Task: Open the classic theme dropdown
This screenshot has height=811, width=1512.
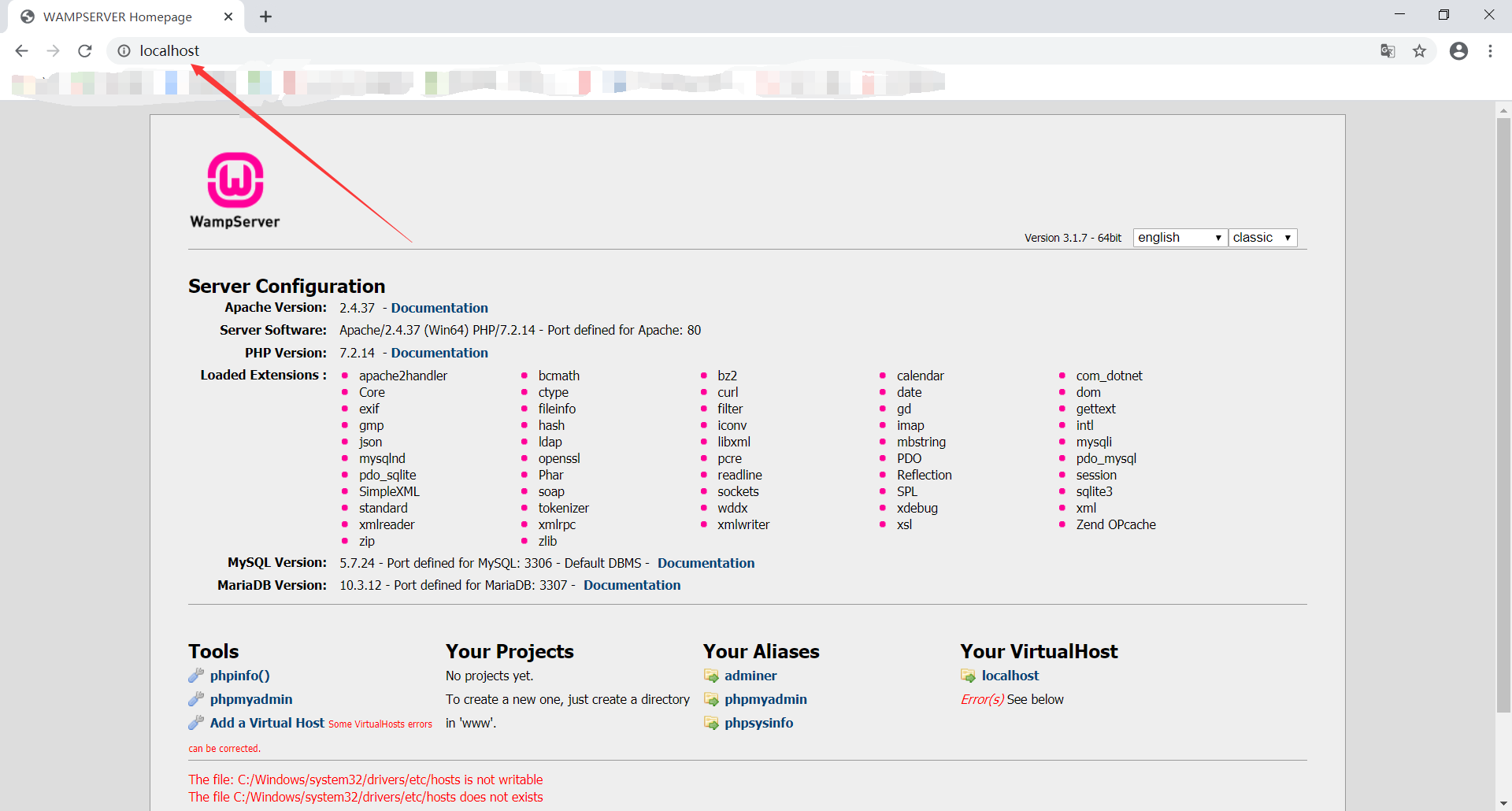Action: (x=1262, y=238)
